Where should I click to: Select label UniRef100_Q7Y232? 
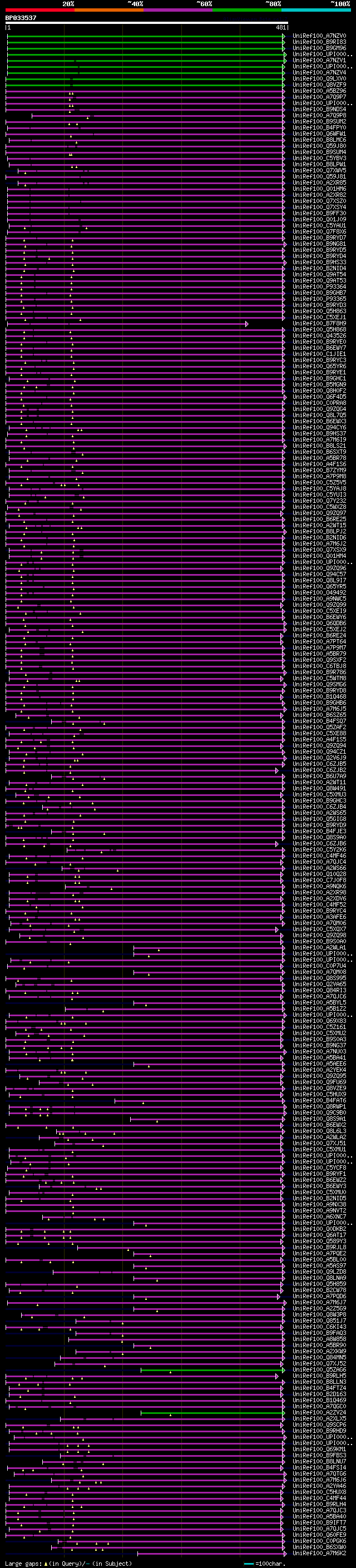point(319,501)
